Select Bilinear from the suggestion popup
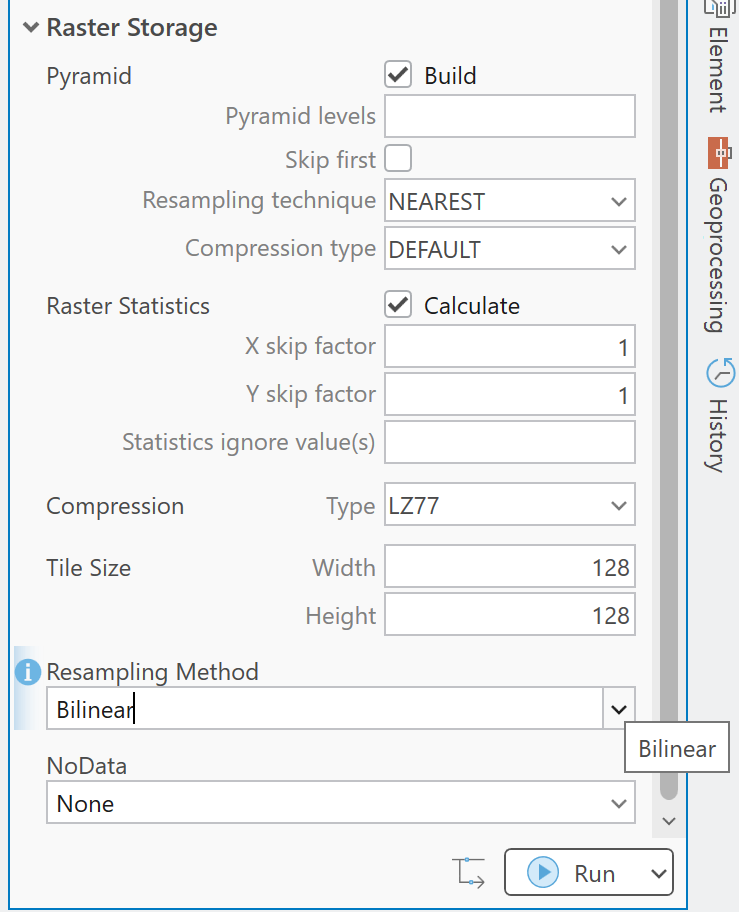Screen dimensions: 739x912 click(x=676, y=746)
